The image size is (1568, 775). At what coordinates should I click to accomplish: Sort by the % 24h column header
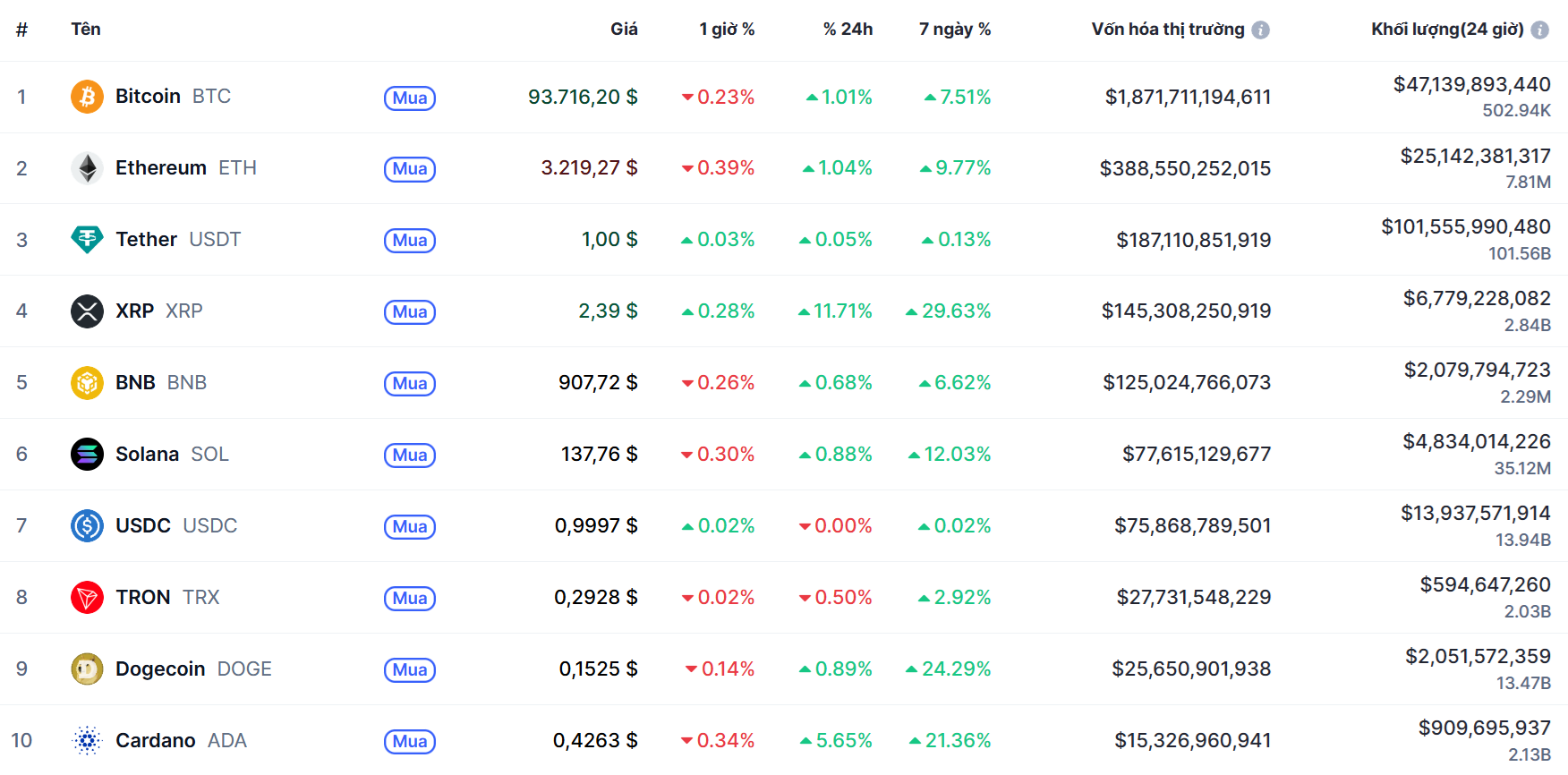click(848, 29)
